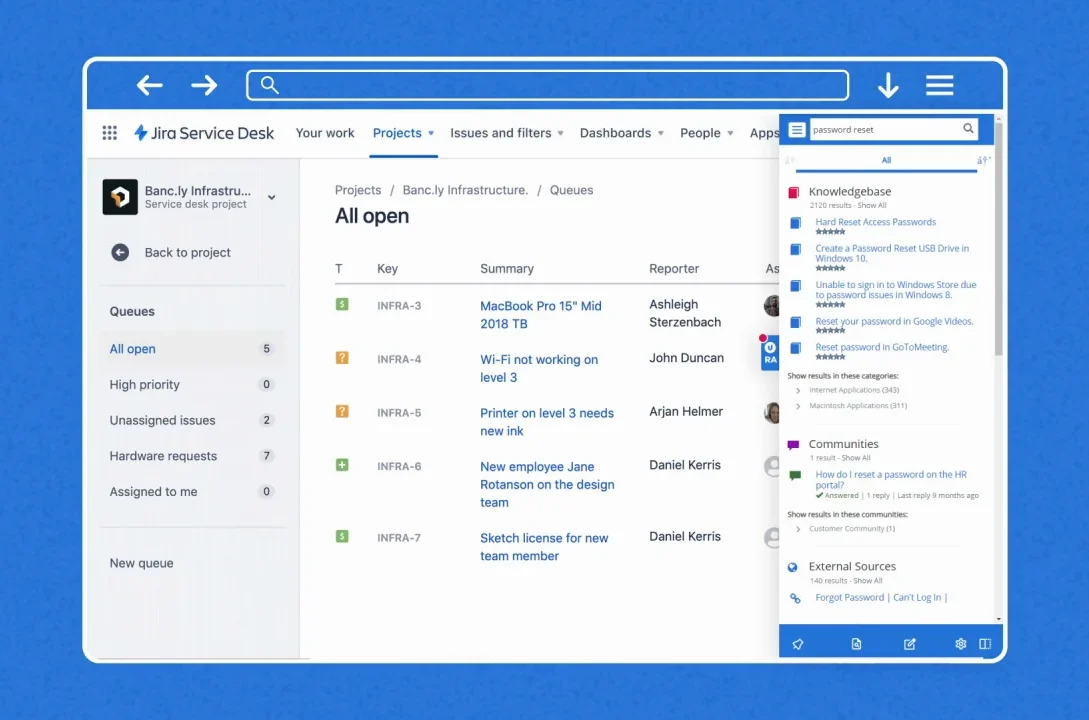Screen dimensions: 1089x720
Task: Open the Issues and filters dropdown
Action: coord(506,133)
